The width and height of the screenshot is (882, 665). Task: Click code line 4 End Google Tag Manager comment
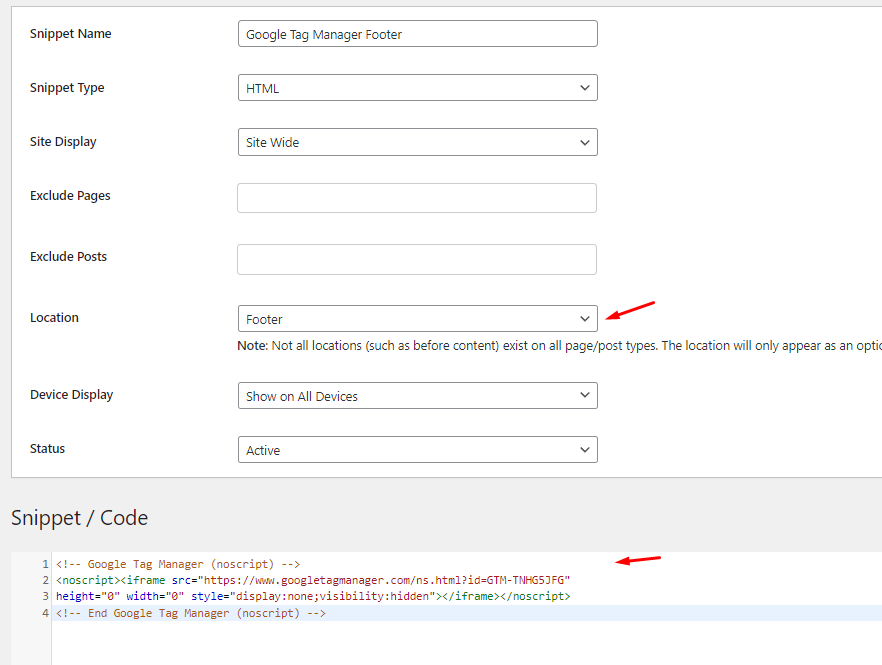(191, 613)
